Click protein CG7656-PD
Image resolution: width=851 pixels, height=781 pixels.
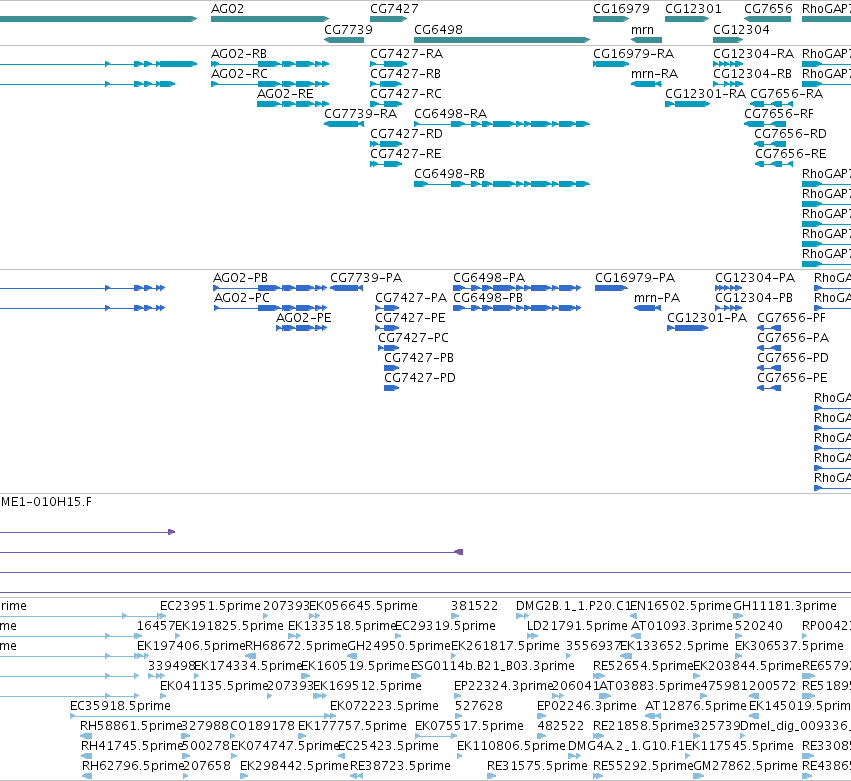pos(769,368)
